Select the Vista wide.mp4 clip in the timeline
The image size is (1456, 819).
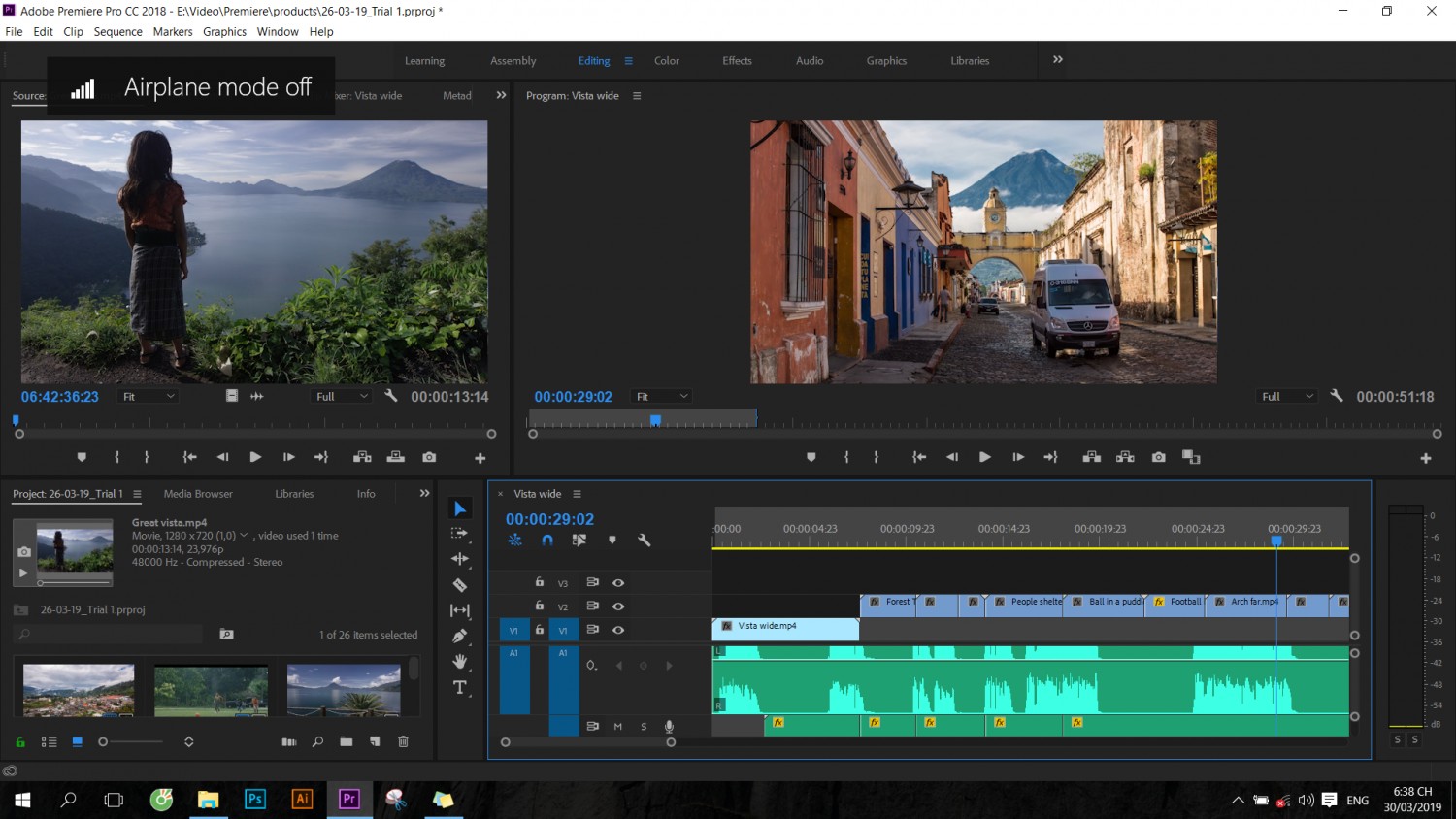click(785, 629)
